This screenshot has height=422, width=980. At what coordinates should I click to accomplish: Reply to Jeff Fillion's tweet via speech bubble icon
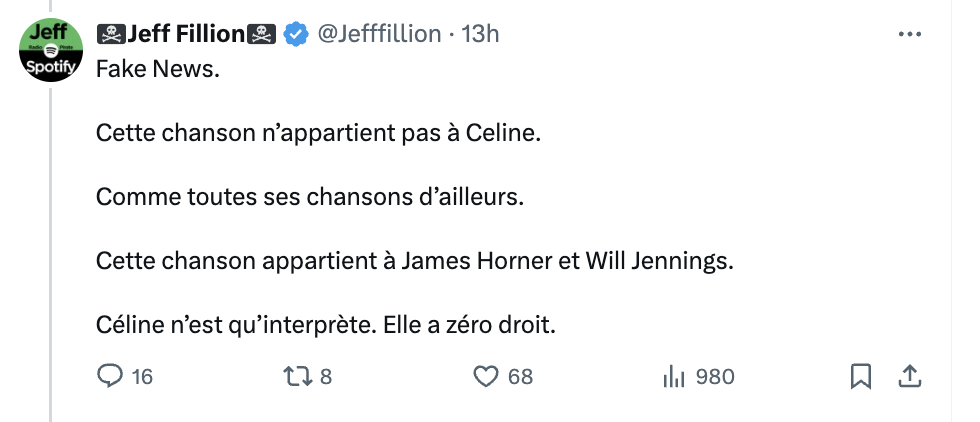coord(109,376)
